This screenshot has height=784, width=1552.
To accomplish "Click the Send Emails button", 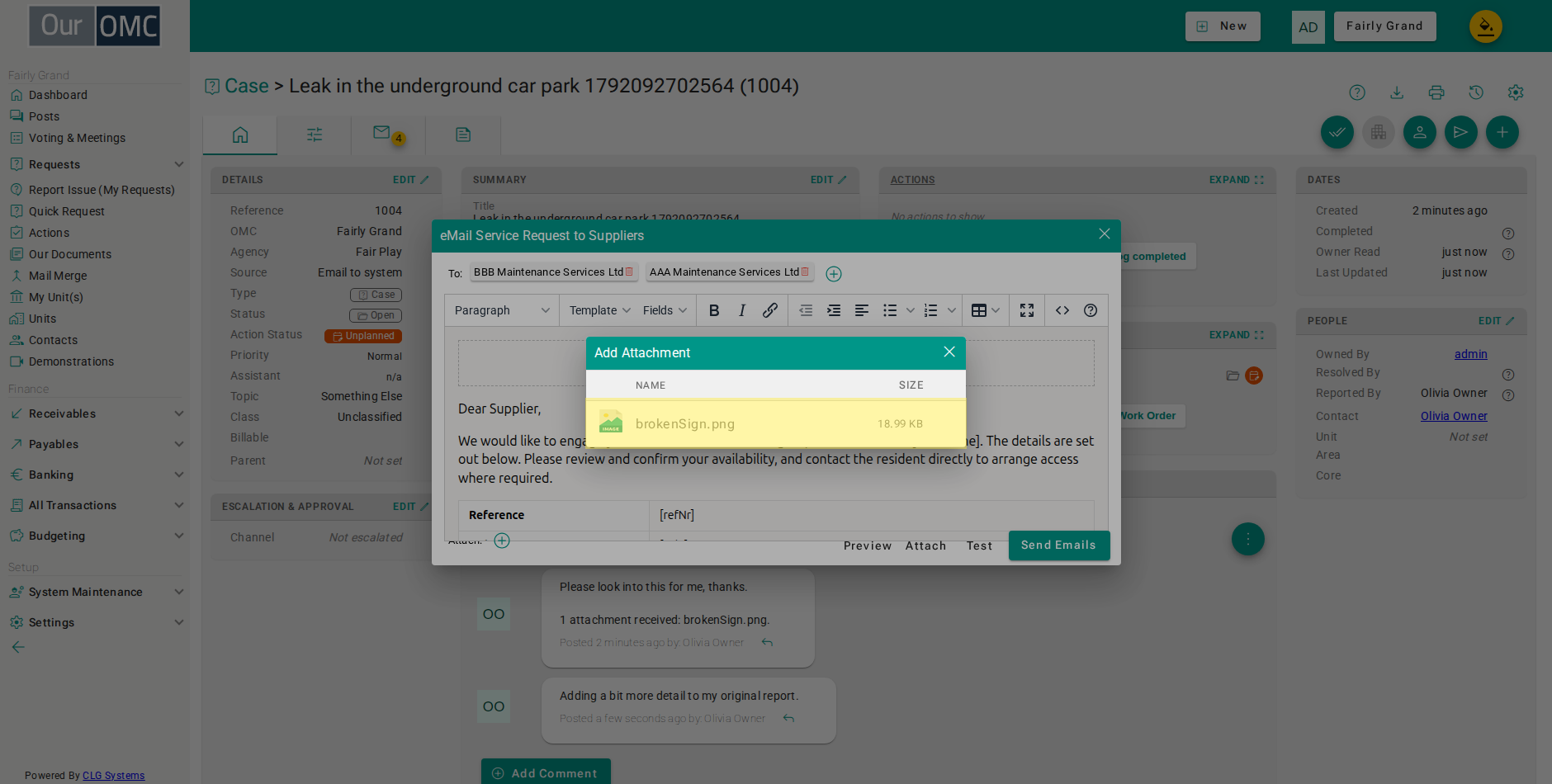I will pos(1059,545).
